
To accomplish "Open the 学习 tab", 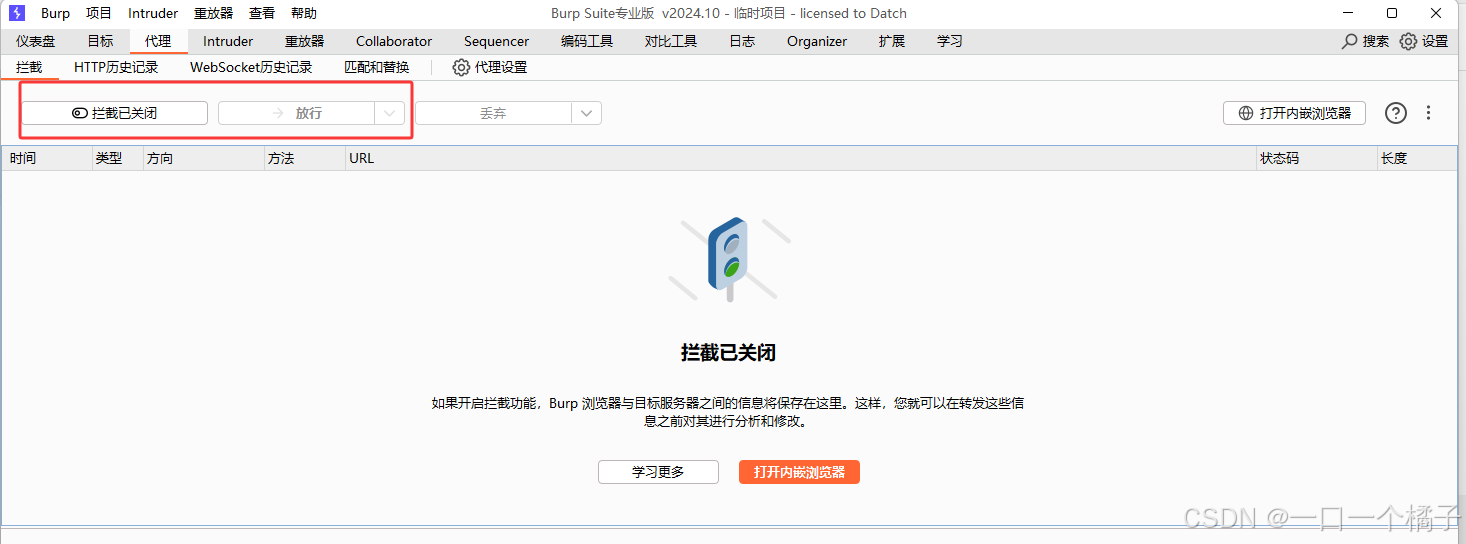I will pyautogui.click(x=950, y=41).
